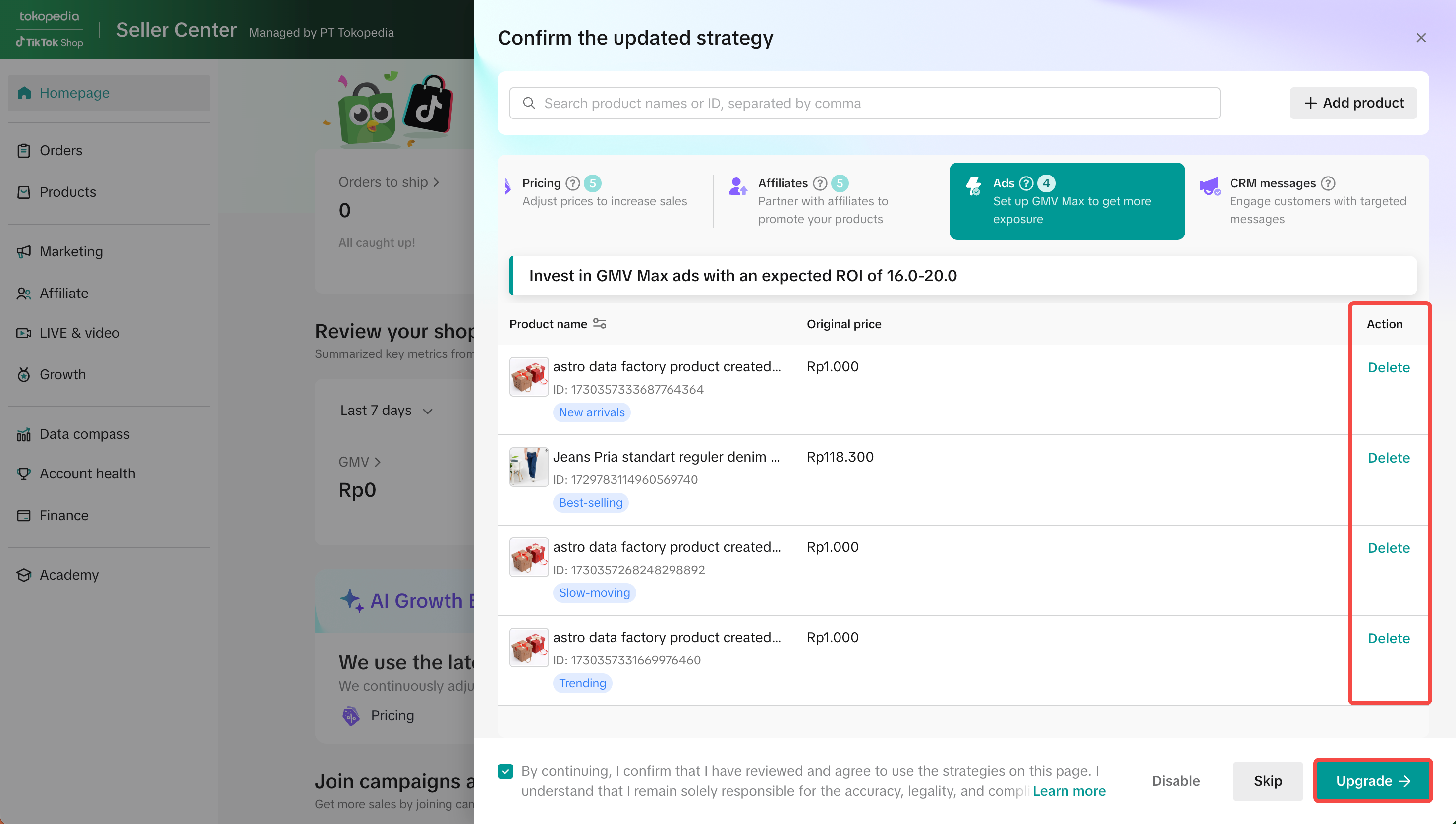Open the Orders to ship chevron
Viewport: 1456px width, 824px height.
(436, 182)
